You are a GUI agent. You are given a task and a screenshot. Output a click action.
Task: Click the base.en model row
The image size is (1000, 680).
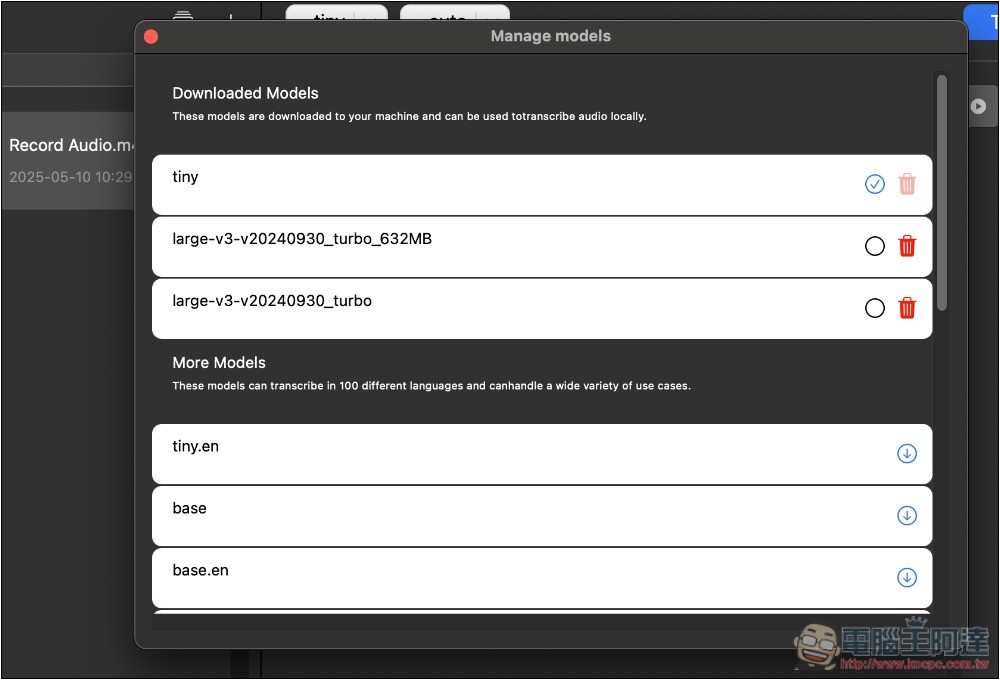[500, 578]
